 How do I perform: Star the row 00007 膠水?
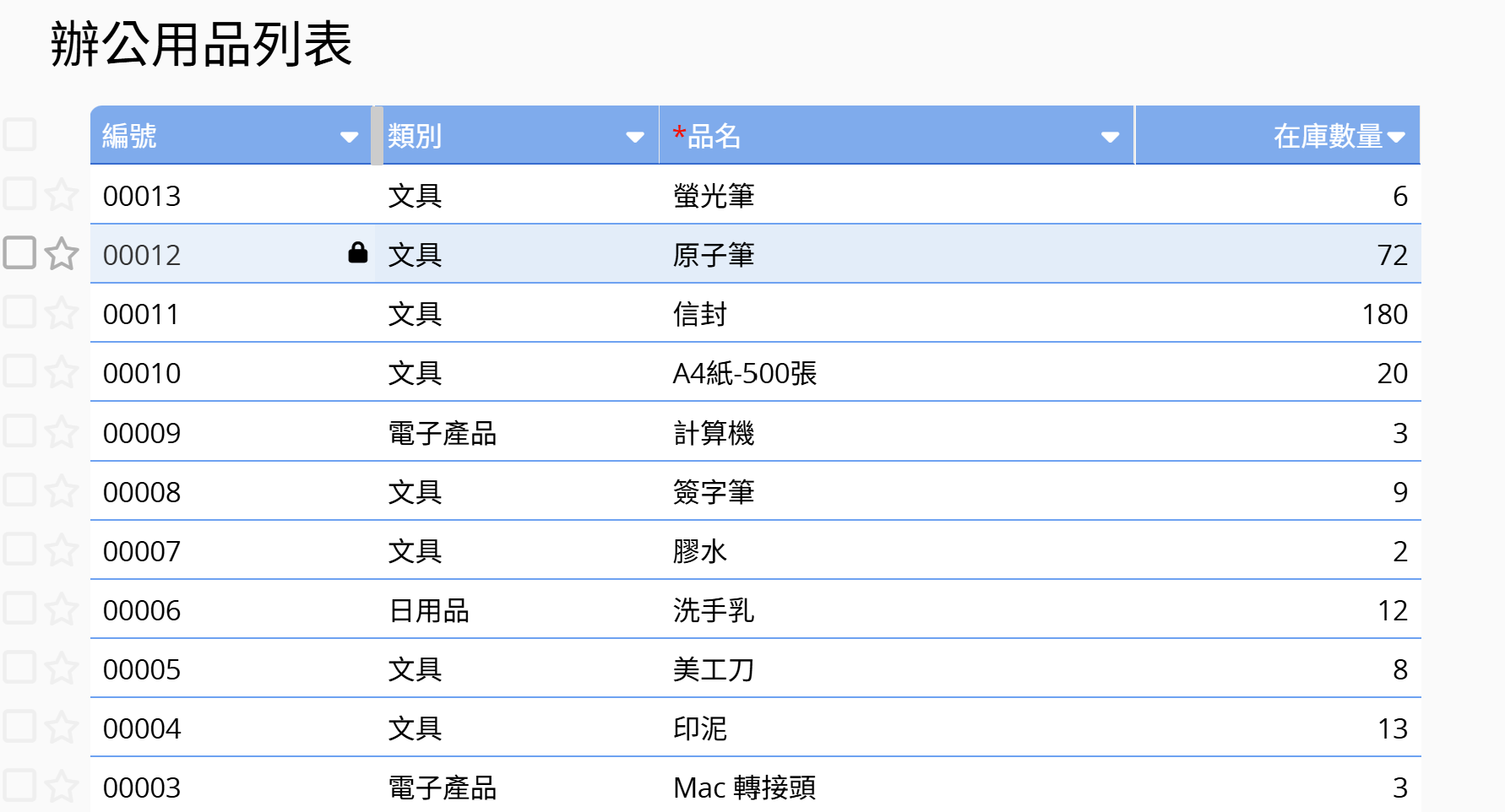click(x=62, y=550)
